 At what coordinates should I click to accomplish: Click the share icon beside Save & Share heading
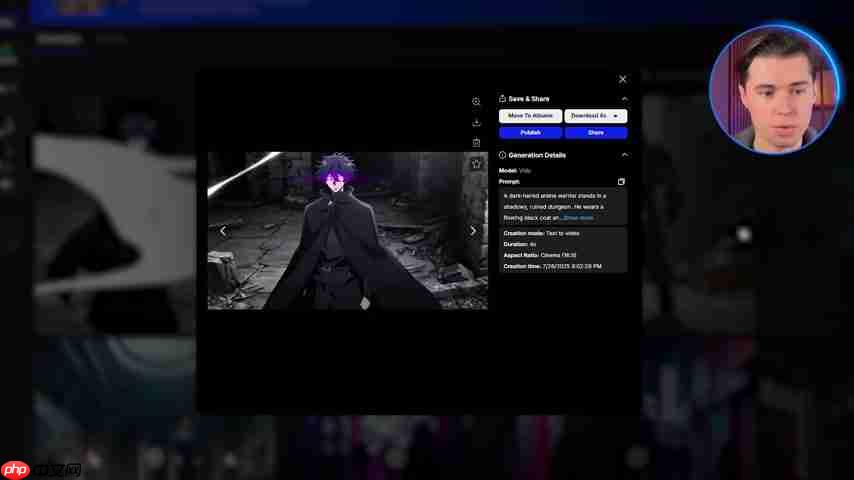[x=502, y=99]
